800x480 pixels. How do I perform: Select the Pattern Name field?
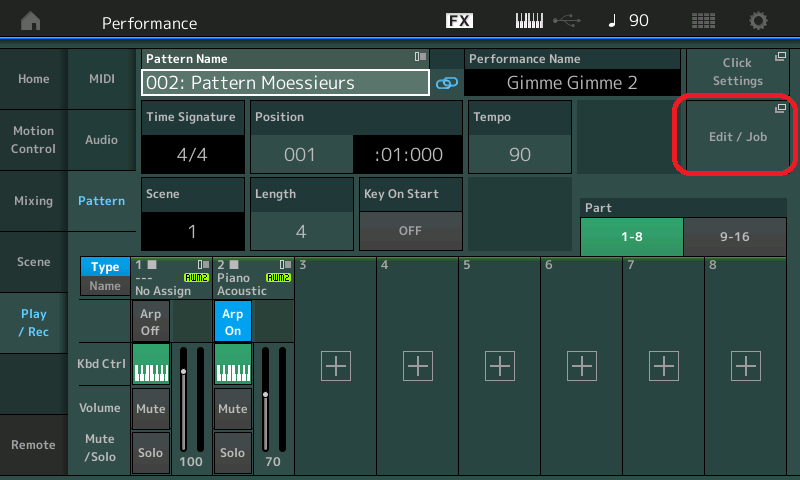(x=286, y=82)
